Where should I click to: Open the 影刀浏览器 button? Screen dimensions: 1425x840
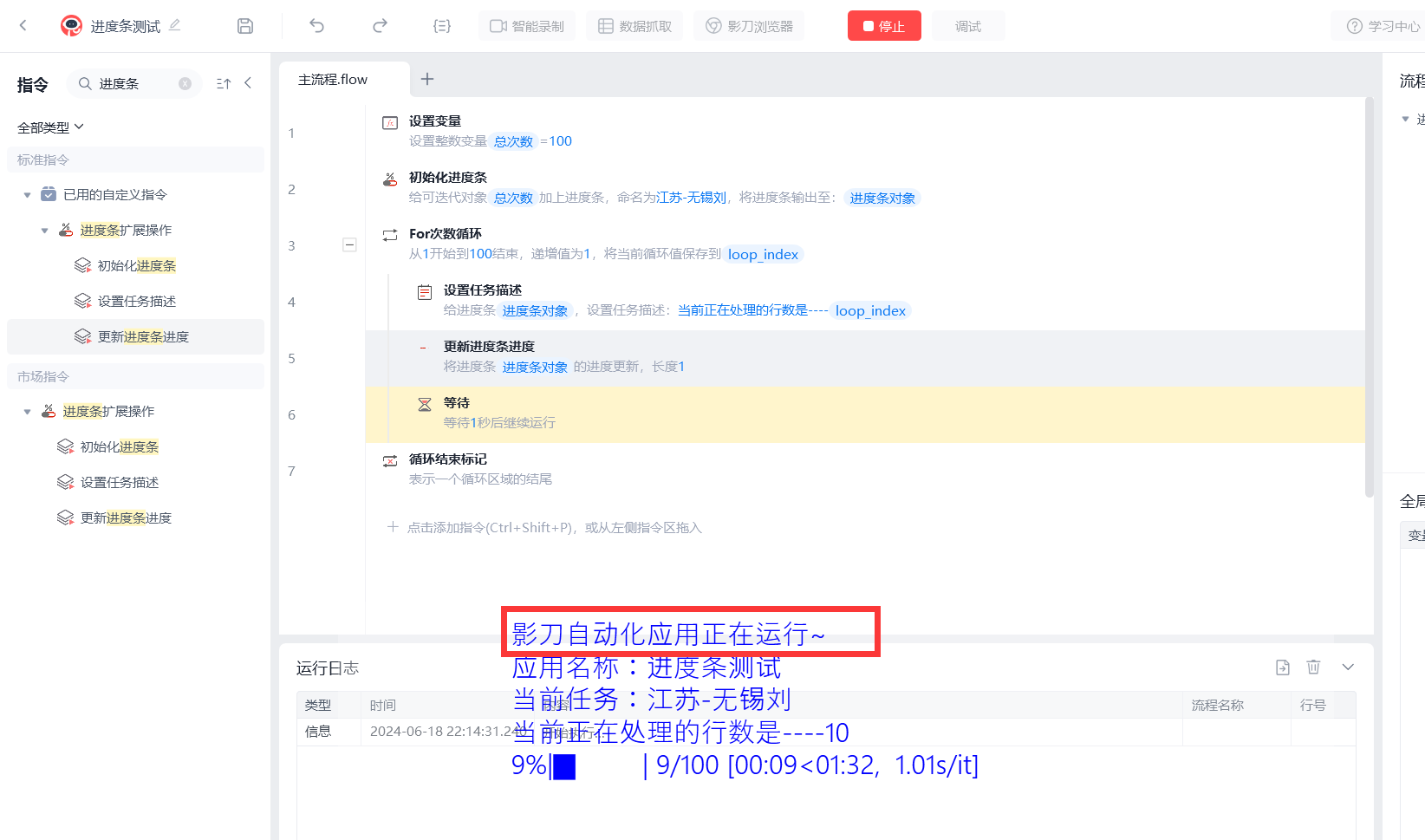(749, 26)
